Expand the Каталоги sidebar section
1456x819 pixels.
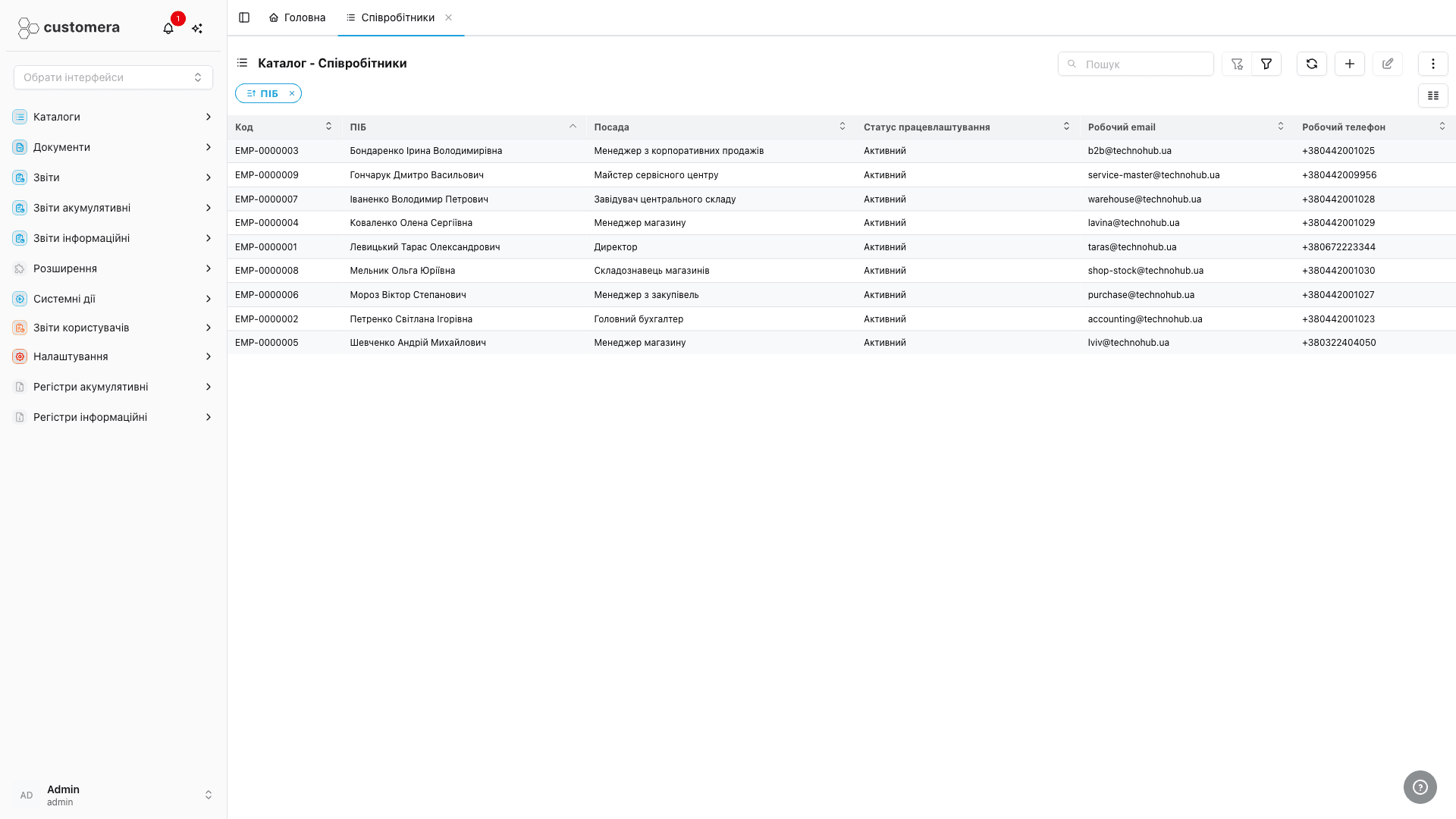click(x=113, y=117)
